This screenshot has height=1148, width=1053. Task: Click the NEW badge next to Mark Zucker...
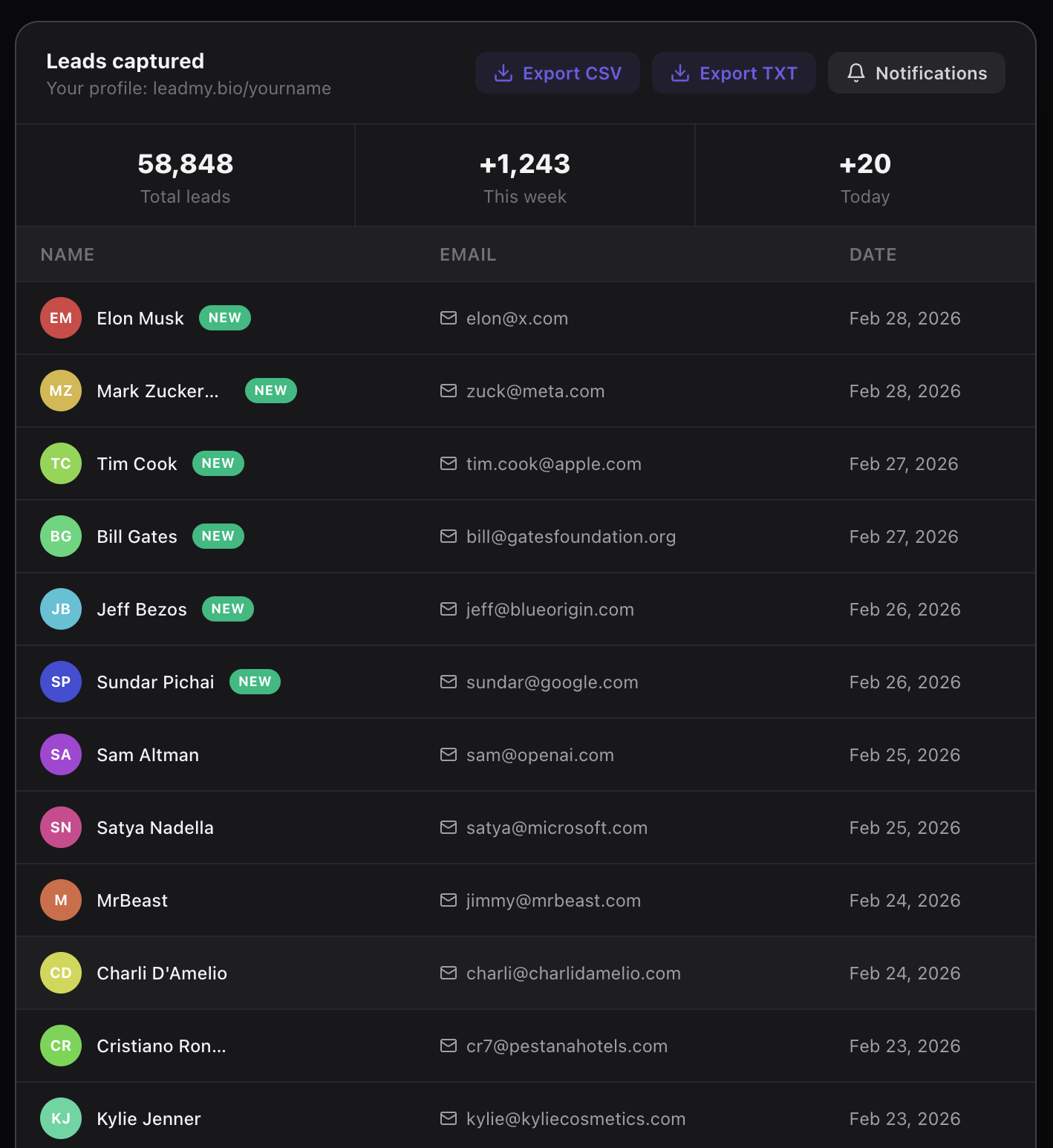[271, 391]
